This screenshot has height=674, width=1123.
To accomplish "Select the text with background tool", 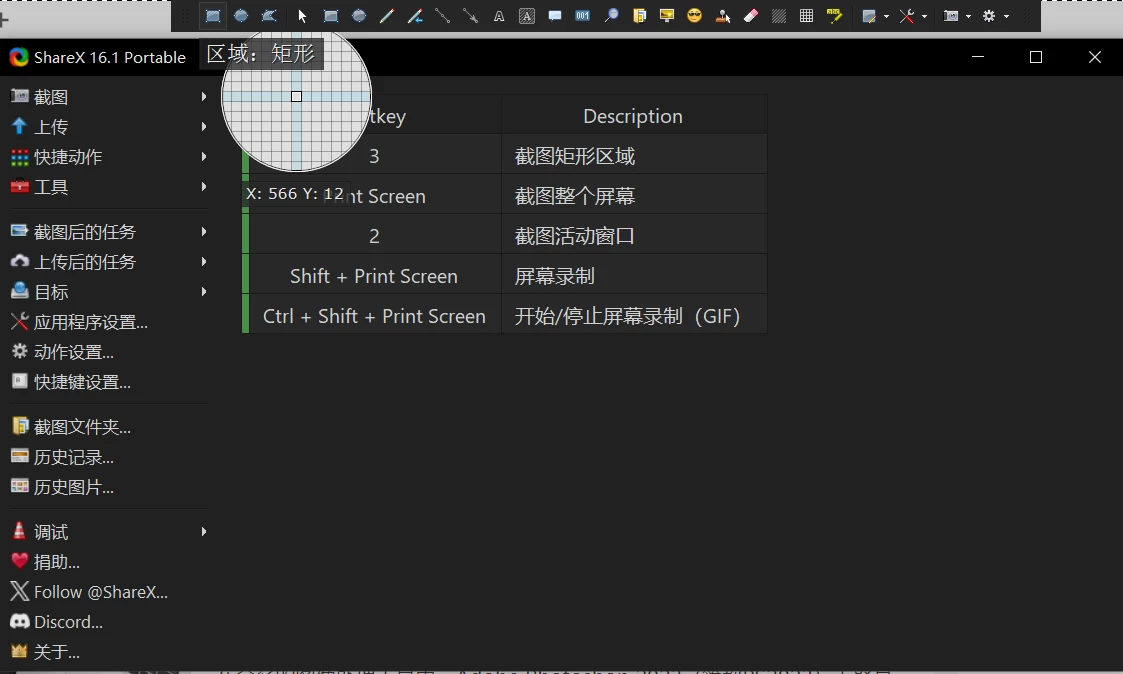I will click(527, 16).
